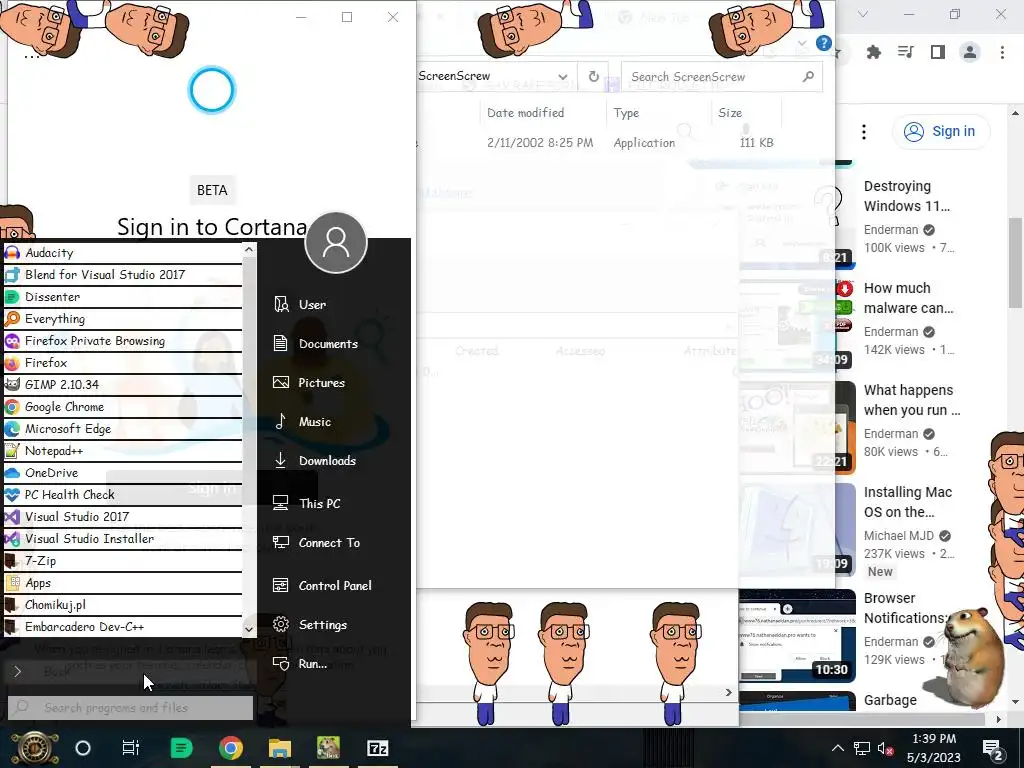Click Sign in on YouTube

coord(941,131)
